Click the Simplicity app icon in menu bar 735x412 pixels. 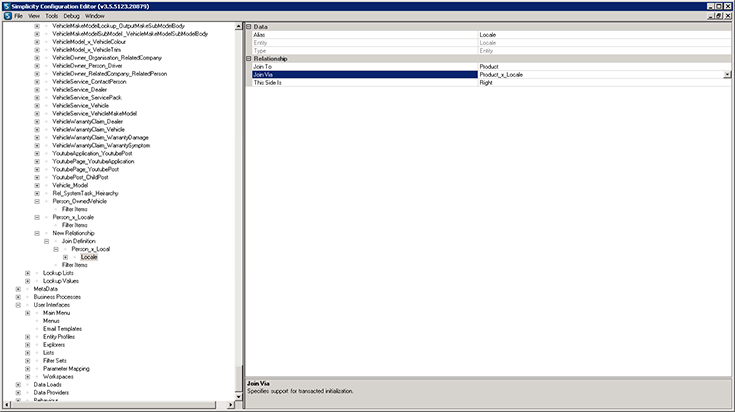[x=6, y=16]
